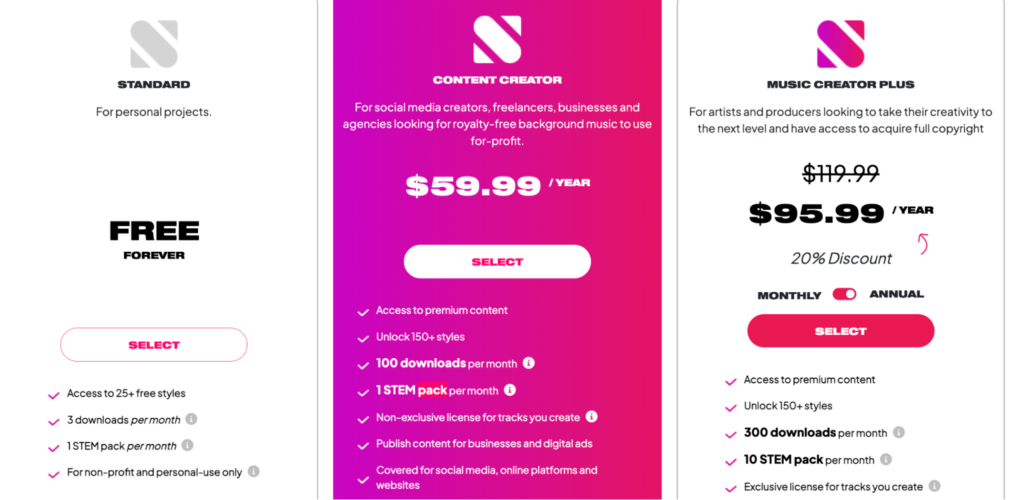Show info for non-profit and personal-use only
This screenshot has height=500, width=1024.
253,471
